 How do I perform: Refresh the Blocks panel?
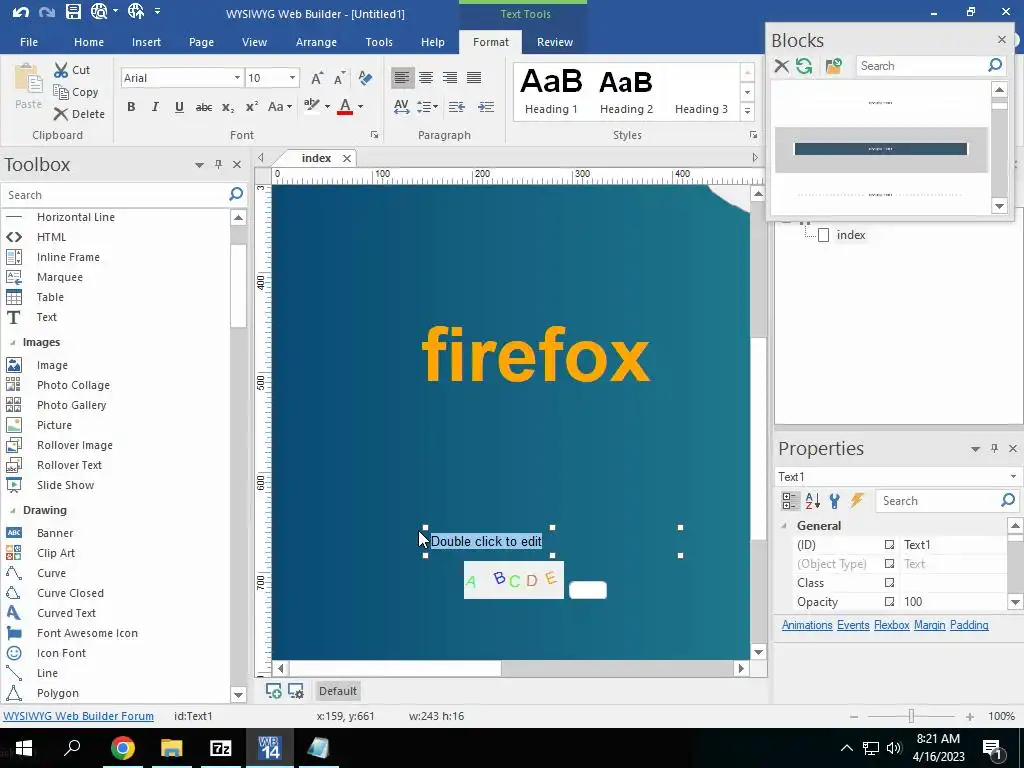pyautogui.click(x=804, y=66)
